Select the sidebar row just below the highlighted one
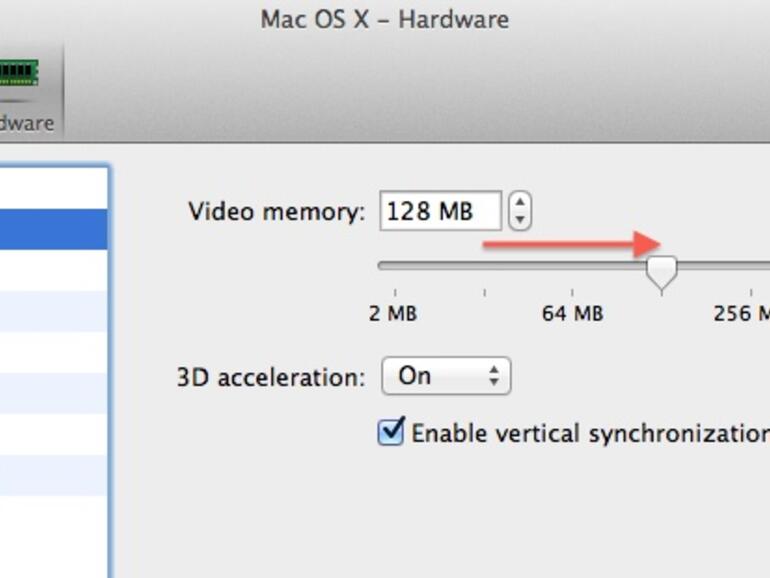Viewport: 770px width, 578px height. pyautogui.click(x=53, y=270)
